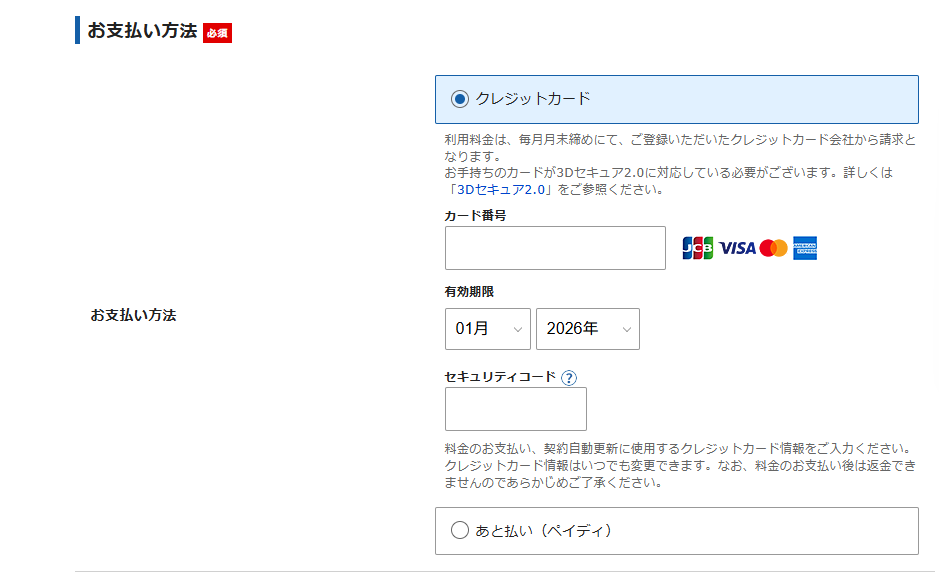Click the セキュリティコード field label text
This screenshot has width=939, height=587.
click(499, 377)
